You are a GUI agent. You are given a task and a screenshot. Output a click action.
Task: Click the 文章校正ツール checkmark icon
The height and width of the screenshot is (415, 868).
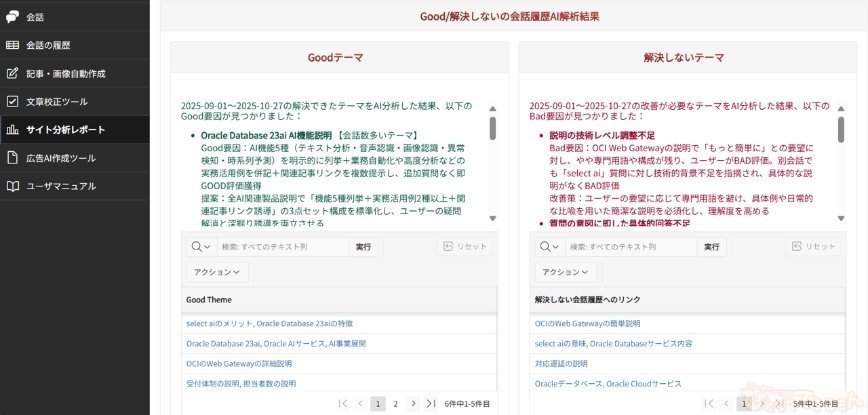(12, 101)
